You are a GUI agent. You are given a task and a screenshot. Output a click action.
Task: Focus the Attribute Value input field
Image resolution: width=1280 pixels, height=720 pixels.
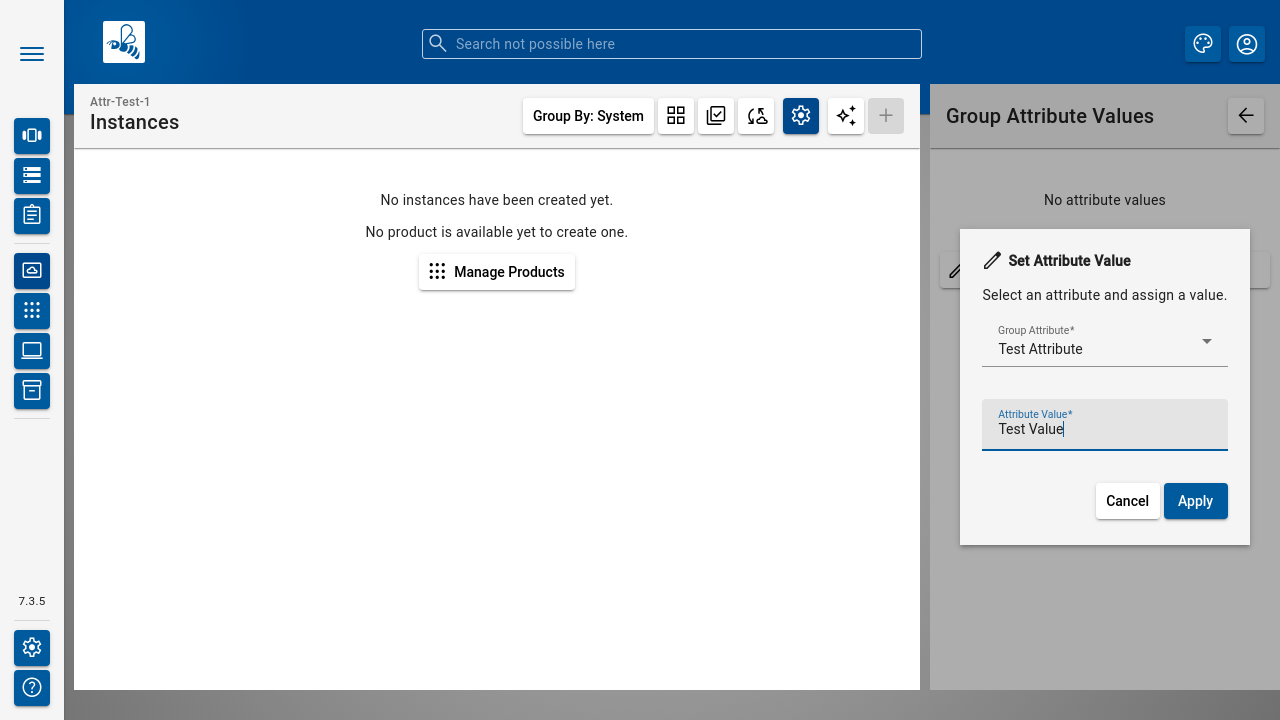click(1105, 425)
